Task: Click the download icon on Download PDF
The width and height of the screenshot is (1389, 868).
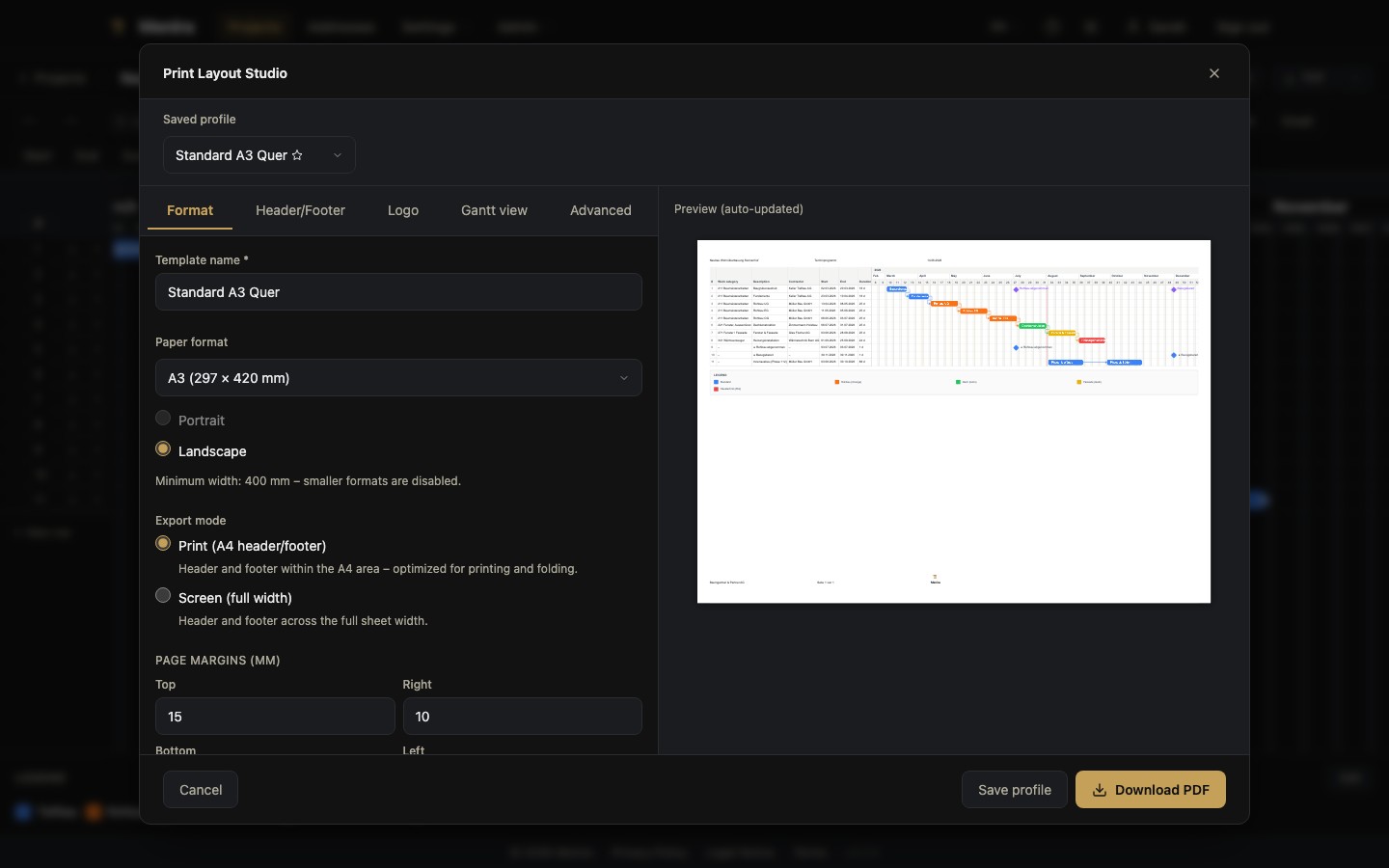Action: (1099, 790)
